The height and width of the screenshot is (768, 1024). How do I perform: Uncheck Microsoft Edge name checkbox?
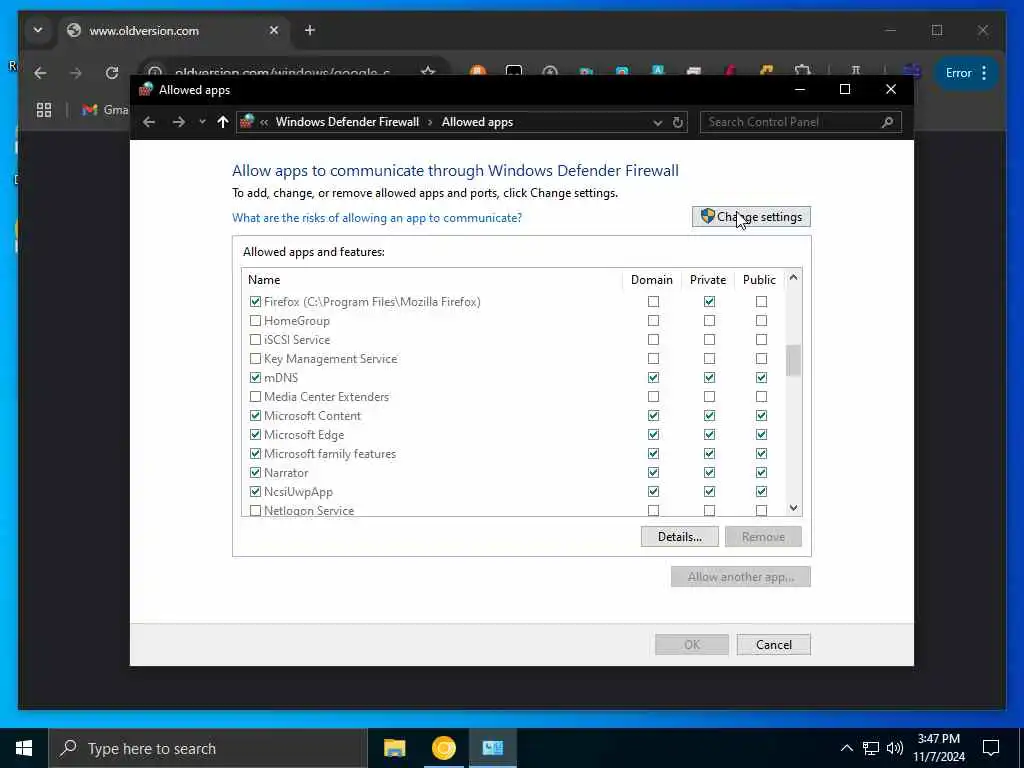pyautogui.click(x=255, y=434)
